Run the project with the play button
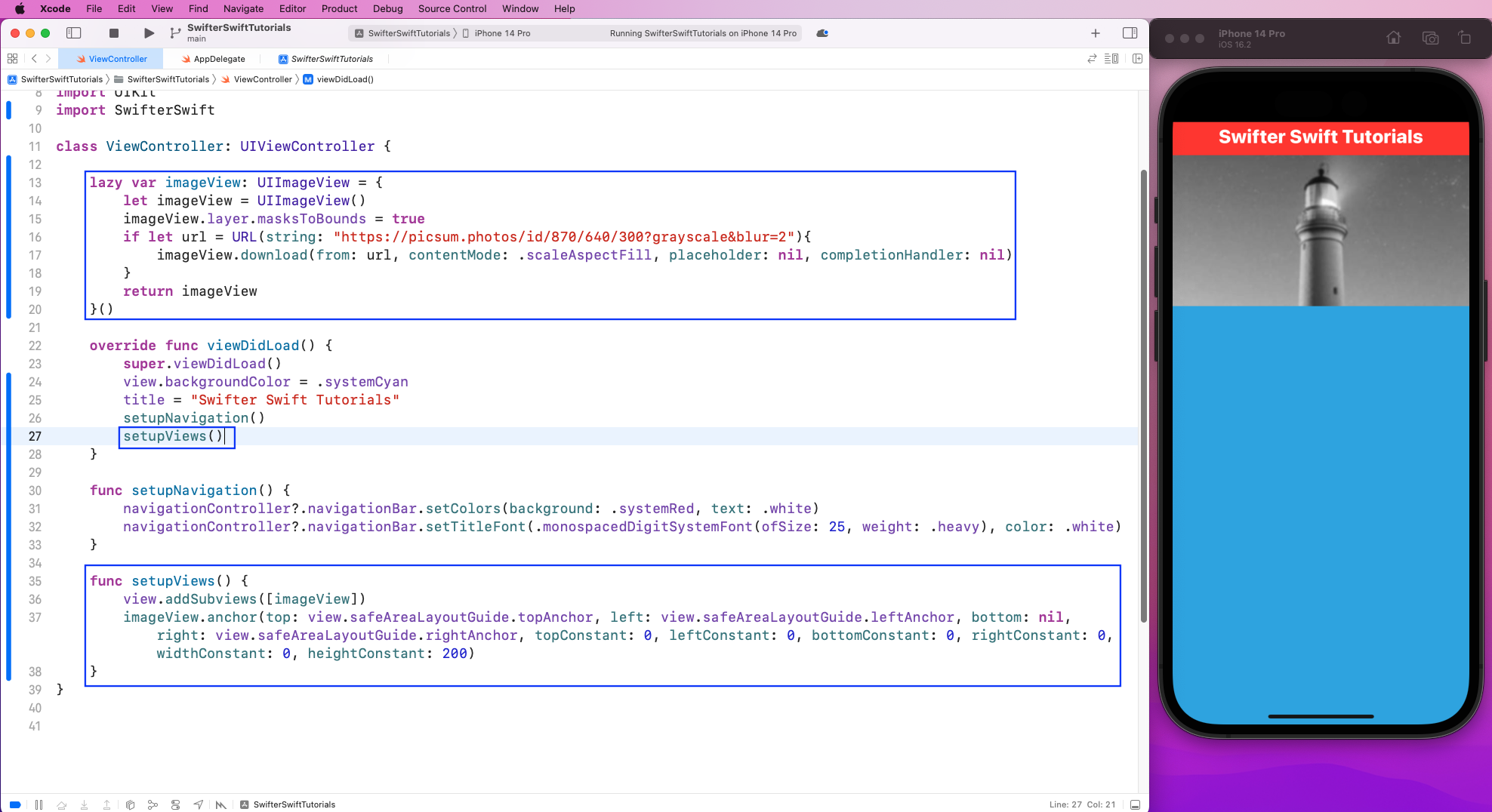1492x812 pixels. coord(149,33)
